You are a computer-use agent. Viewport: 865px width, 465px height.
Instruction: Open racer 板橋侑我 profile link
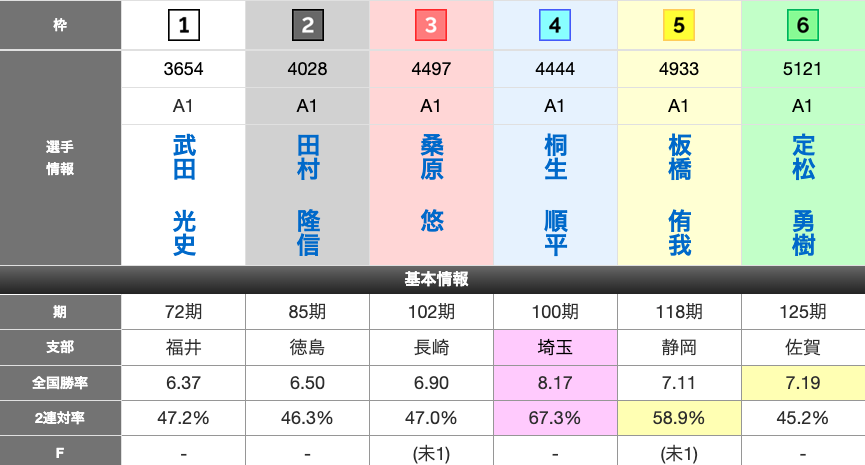coord(679,195)
